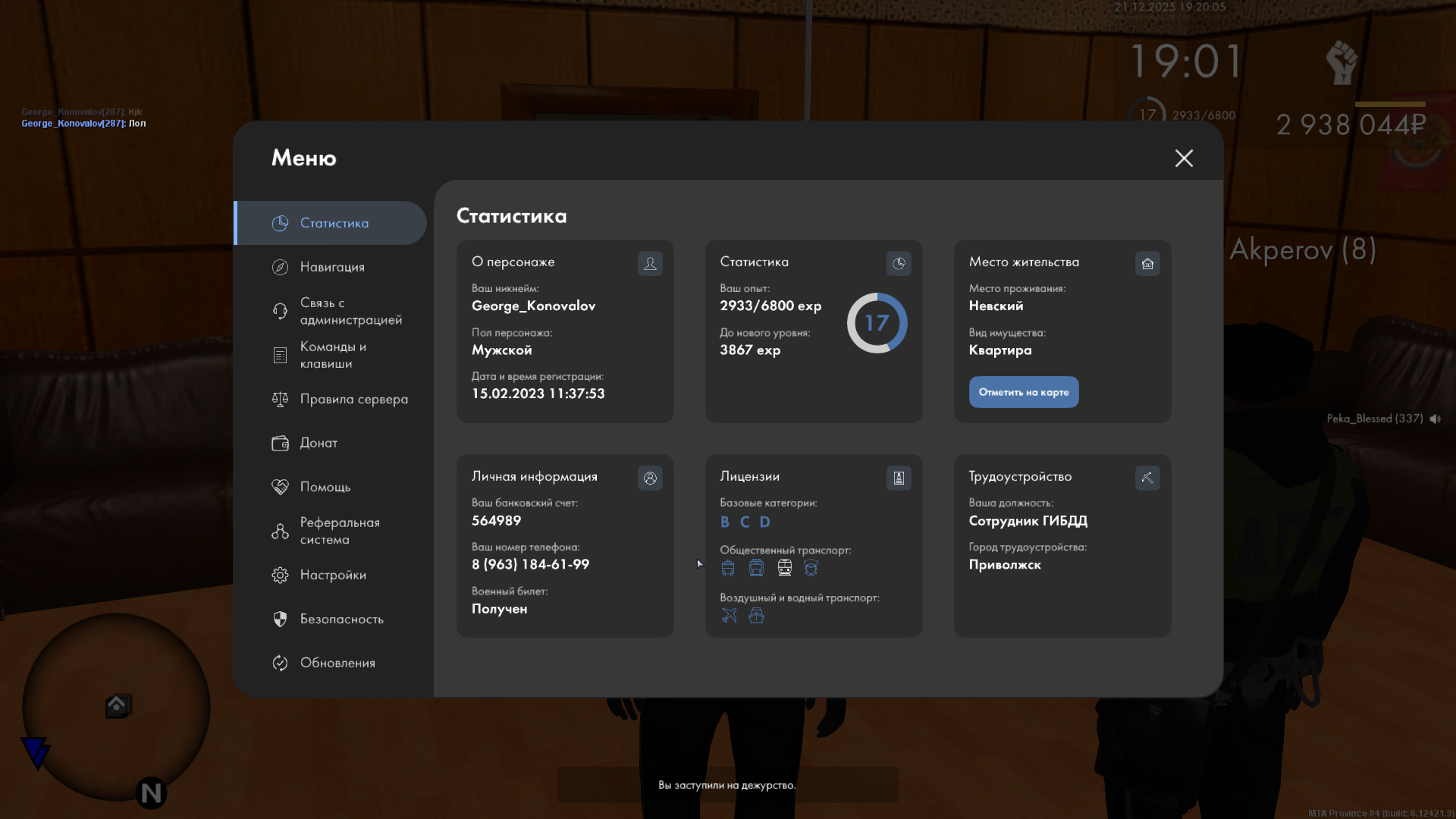Open the Навигация menu section

point(332,267)
